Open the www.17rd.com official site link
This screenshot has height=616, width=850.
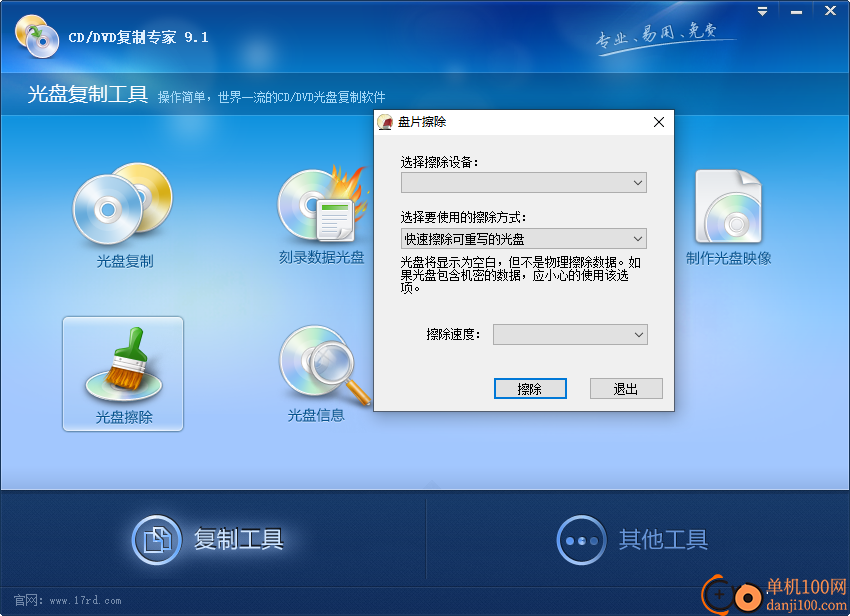tap(85, 600)
